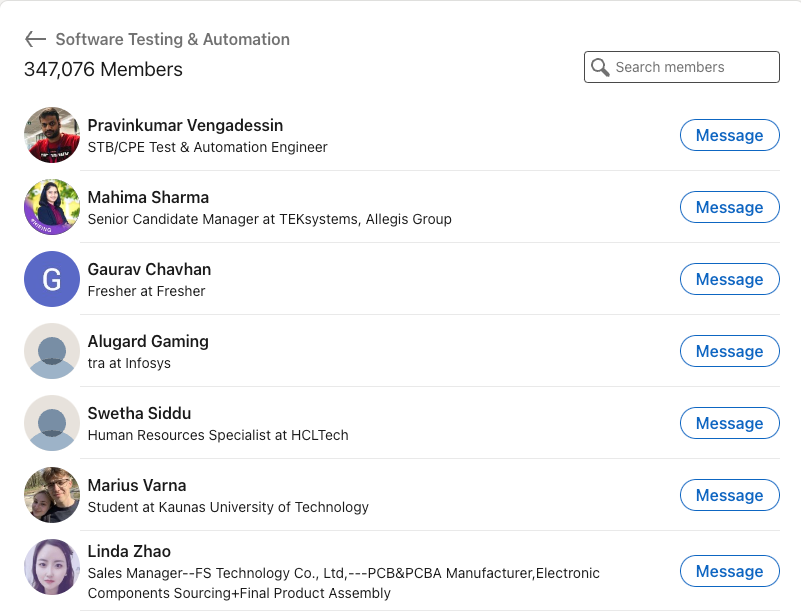
Task: Click the back arrow icon
Action: 35,40
